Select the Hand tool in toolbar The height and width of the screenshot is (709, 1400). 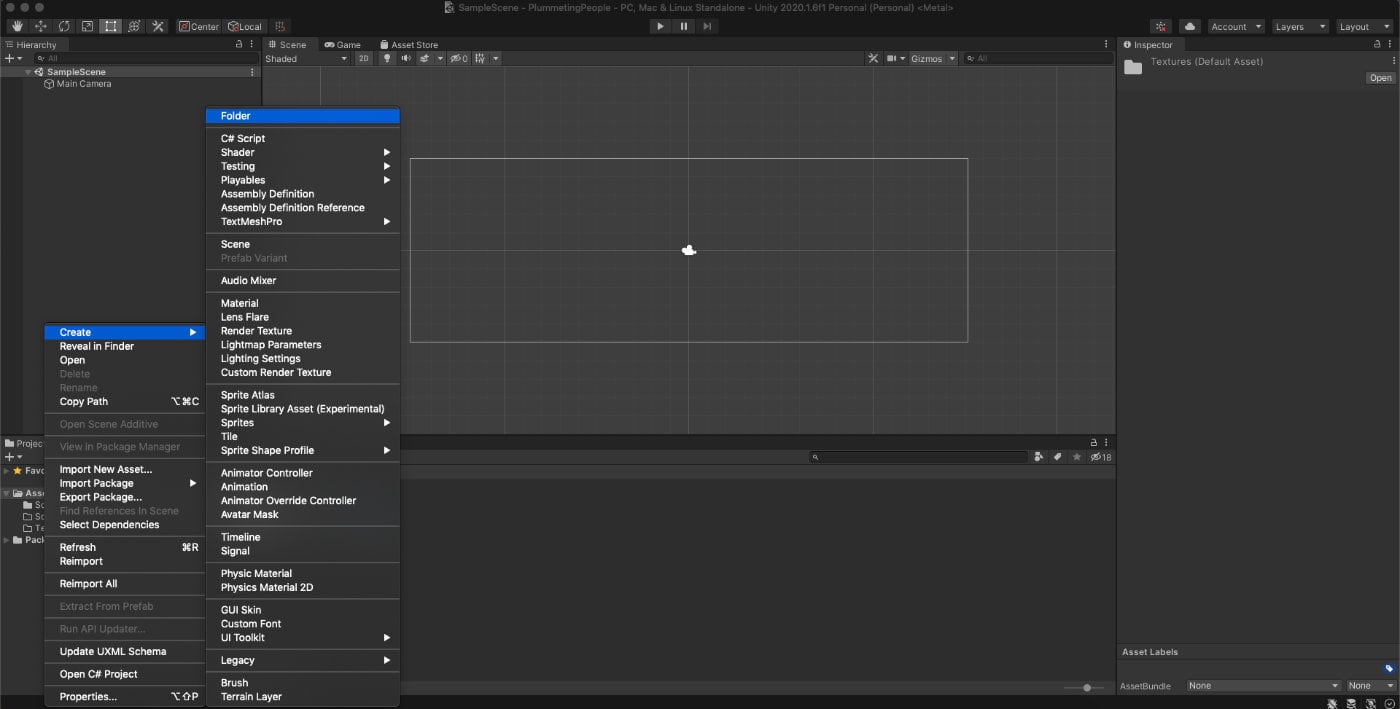click(x=16, y=26)
